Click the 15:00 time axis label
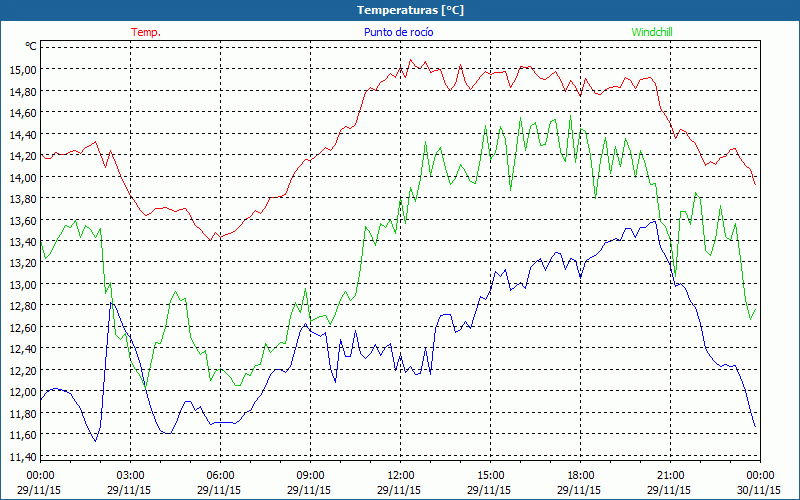The width and height of the screenshot is (800, 500). (490, 476)
